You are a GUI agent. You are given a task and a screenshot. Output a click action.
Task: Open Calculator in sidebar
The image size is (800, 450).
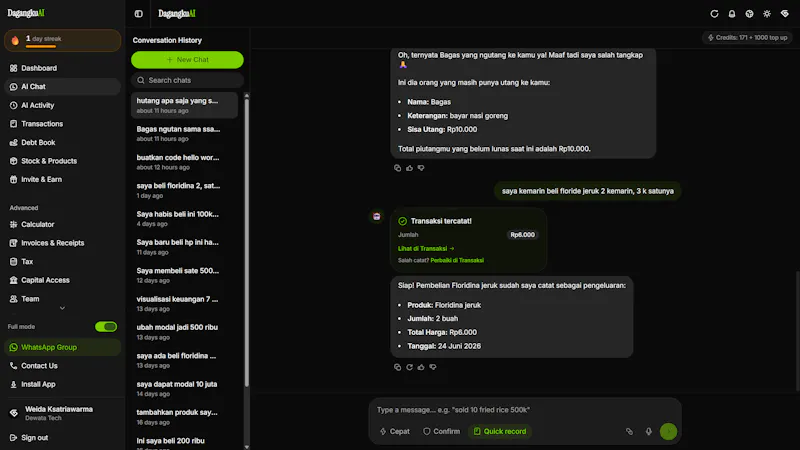62,224
